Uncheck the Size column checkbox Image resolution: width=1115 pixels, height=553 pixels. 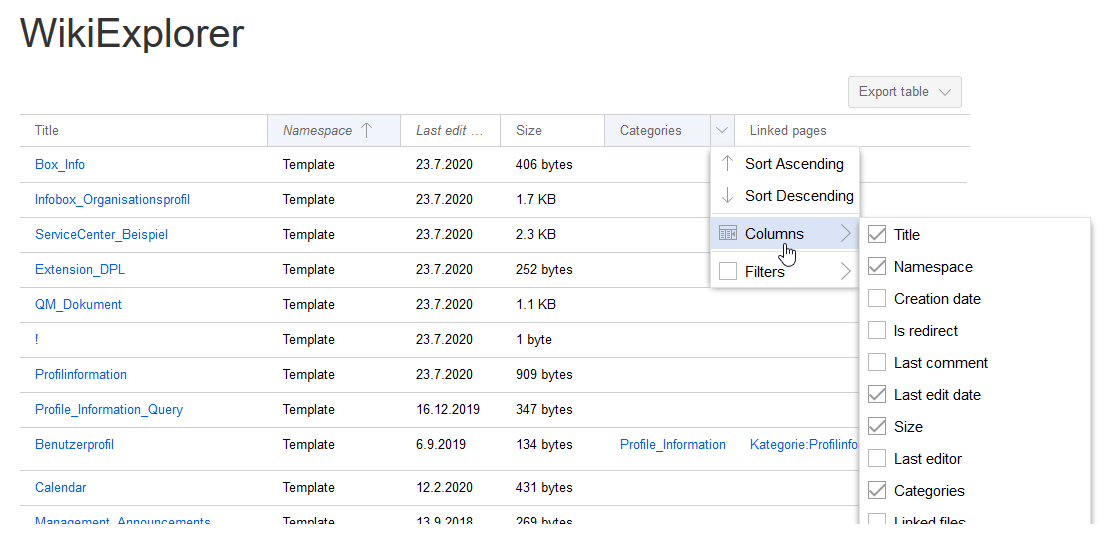click(x=877, y=426)
